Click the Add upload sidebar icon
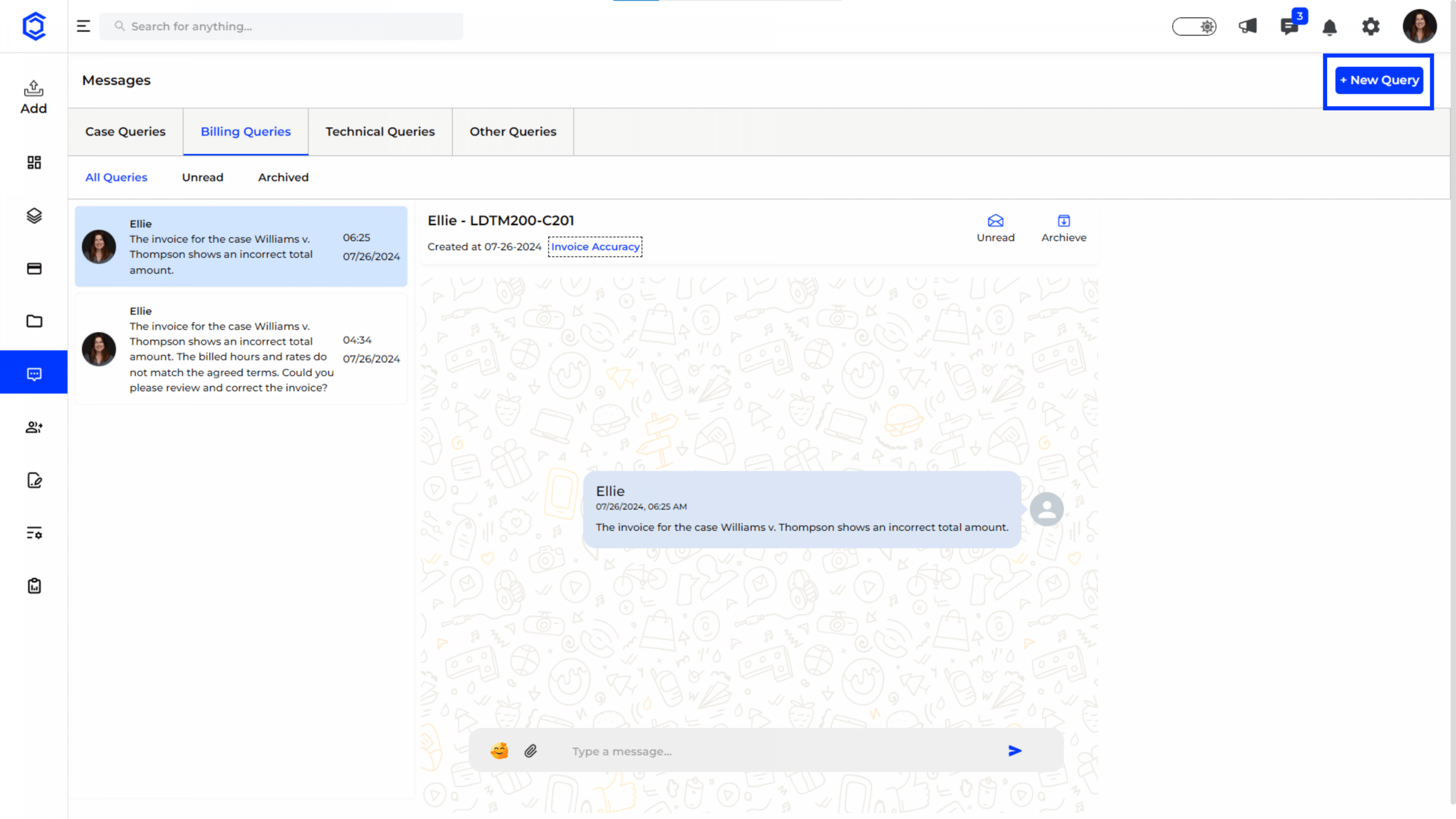1456x819 pixels. (x=34, y=97)
